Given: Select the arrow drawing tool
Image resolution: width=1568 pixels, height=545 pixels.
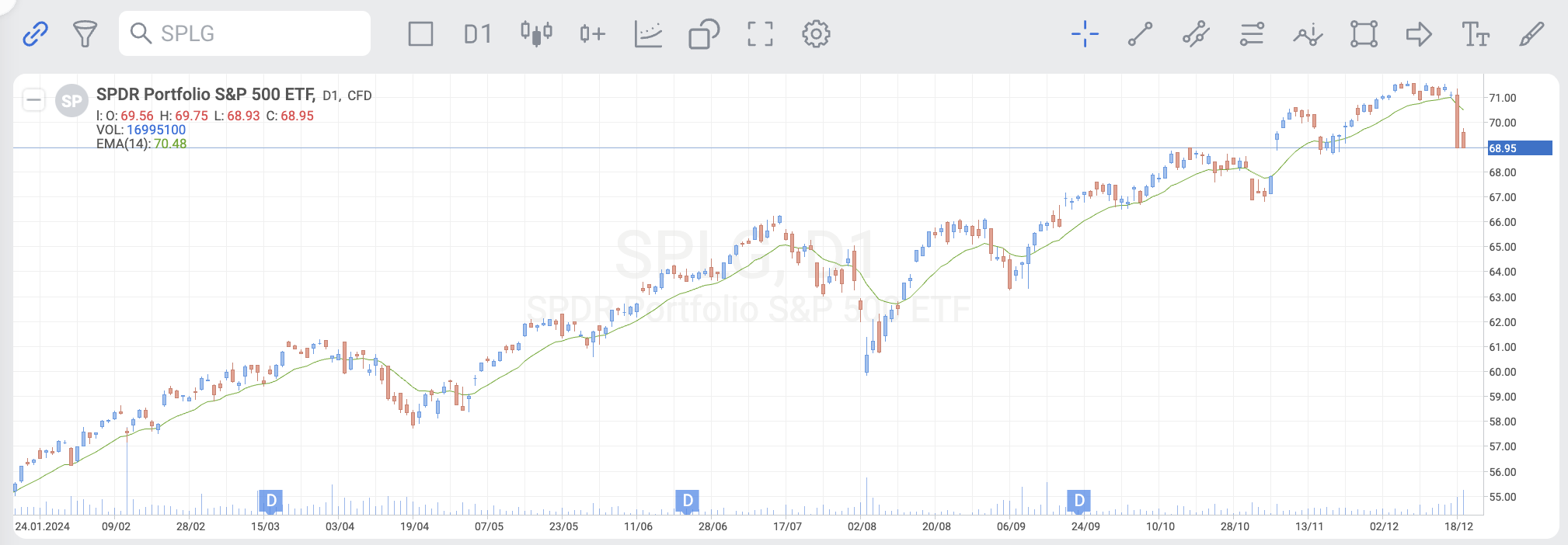Looking at the screenshot, I should click(1420, 33).
